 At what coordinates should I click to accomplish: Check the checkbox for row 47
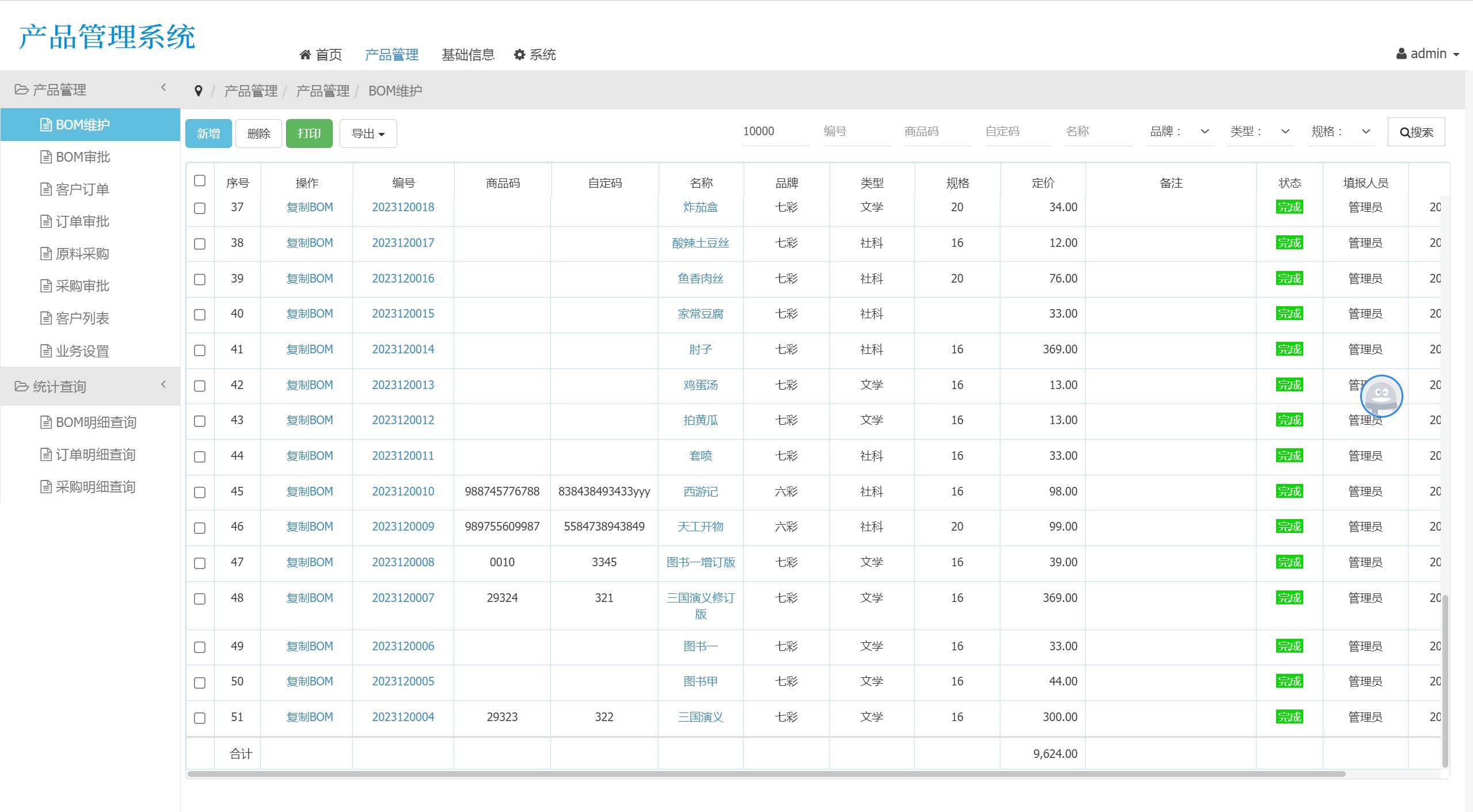tap(200, 563)
